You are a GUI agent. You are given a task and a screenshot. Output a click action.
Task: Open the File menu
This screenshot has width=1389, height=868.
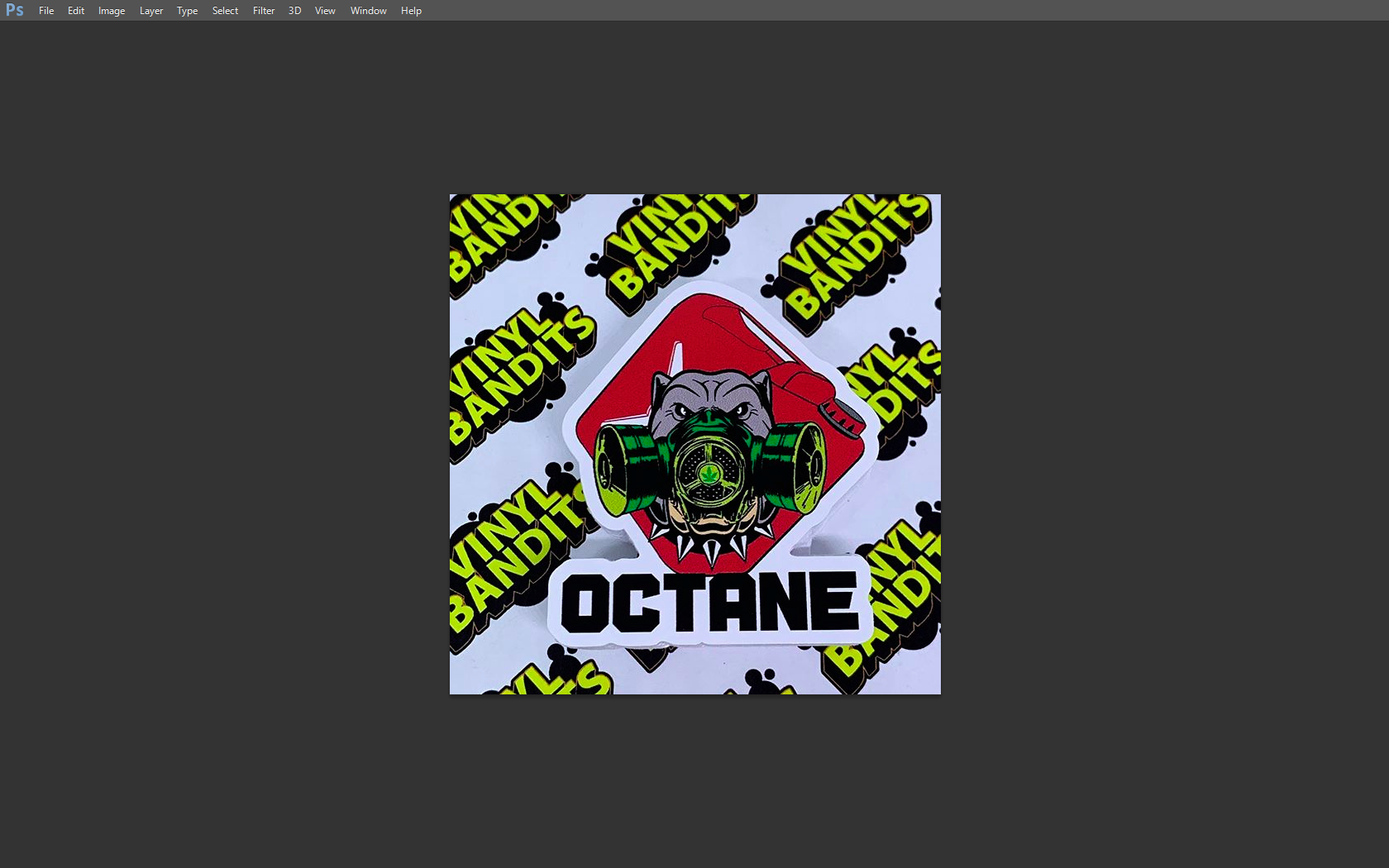[x=46, y=11]
